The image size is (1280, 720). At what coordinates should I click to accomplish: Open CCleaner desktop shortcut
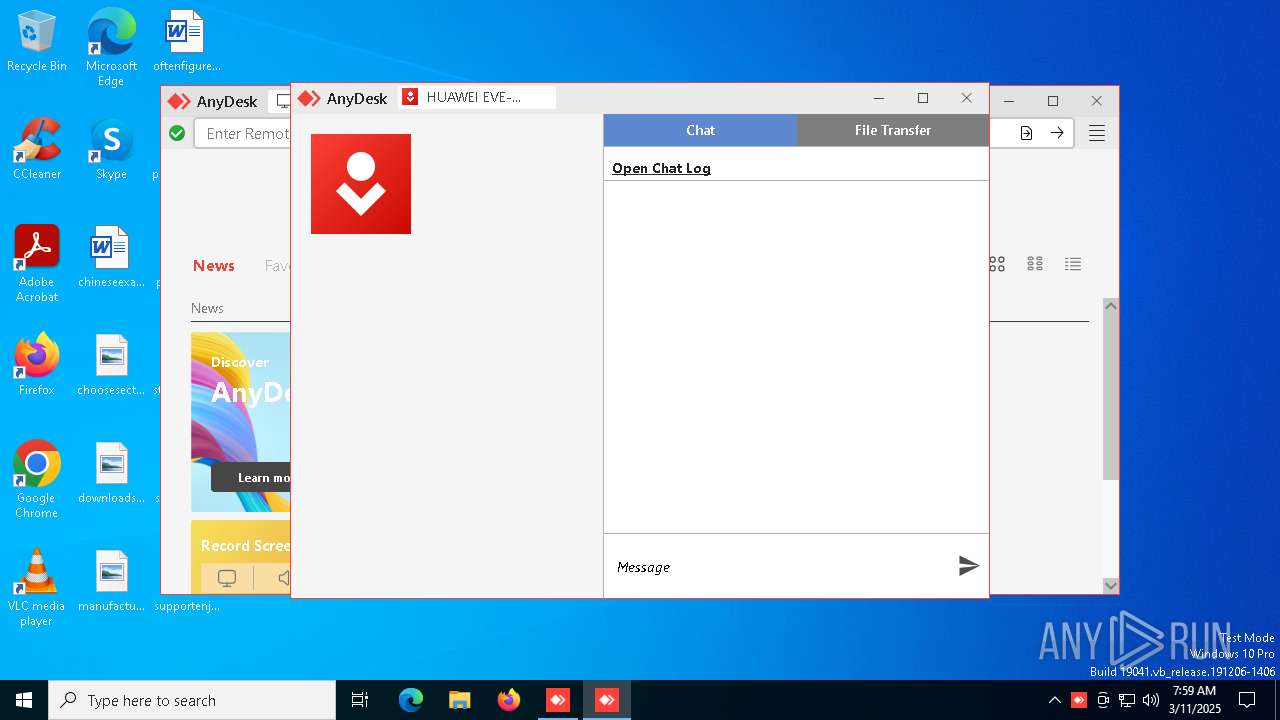click(37, 149)
